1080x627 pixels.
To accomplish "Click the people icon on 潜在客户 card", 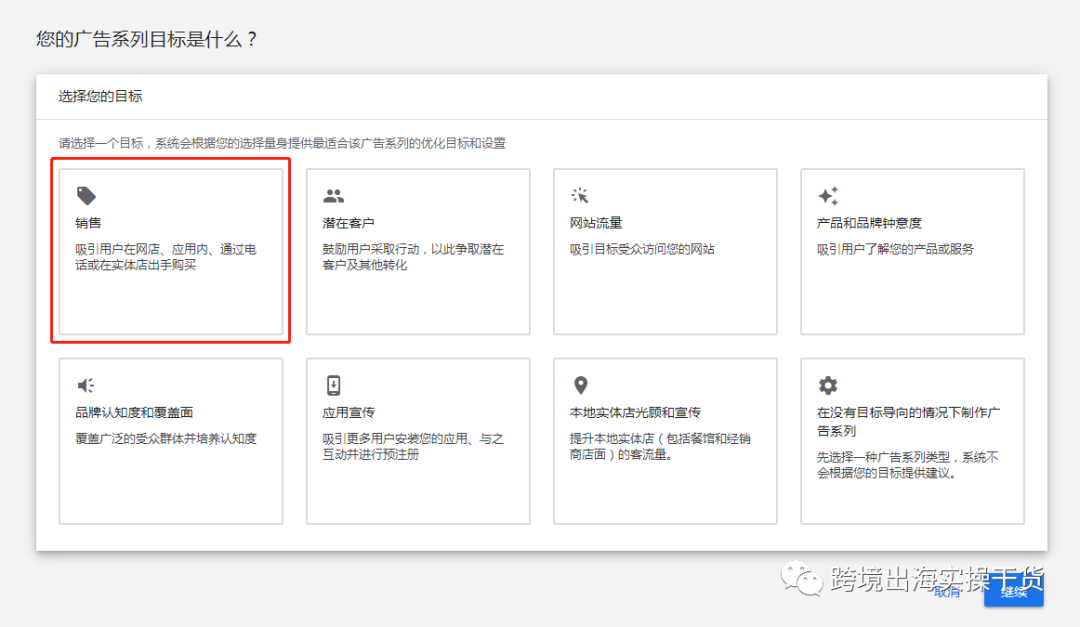I will coord(334,194).
